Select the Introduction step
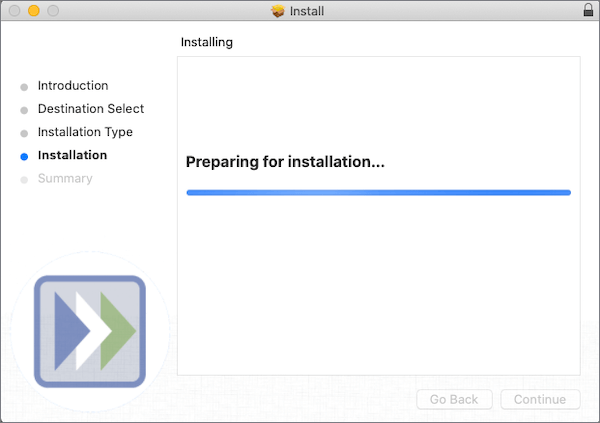600x423 pixels. (73, 85)
